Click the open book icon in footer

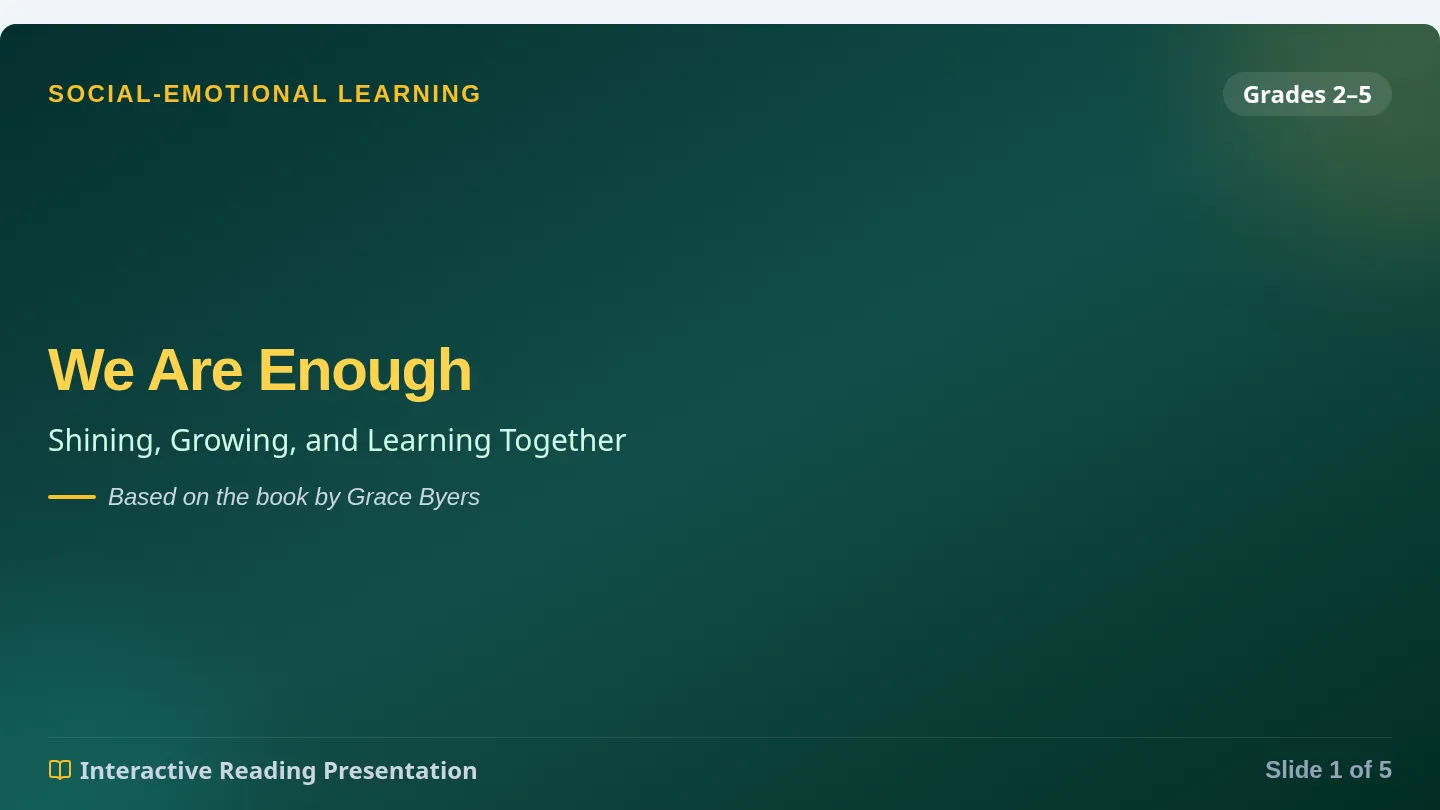60,770
